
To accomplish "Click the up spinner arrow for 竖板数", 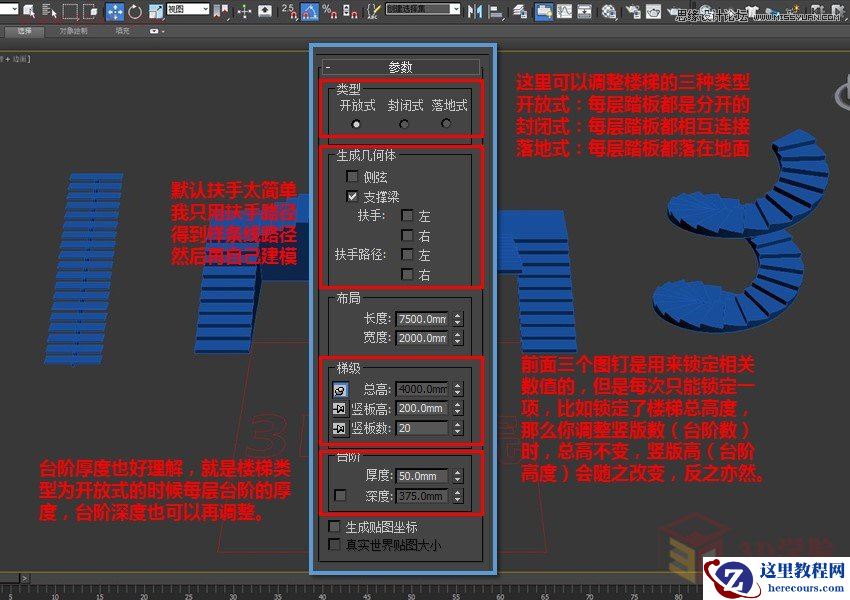I will [x=457, y=423].
